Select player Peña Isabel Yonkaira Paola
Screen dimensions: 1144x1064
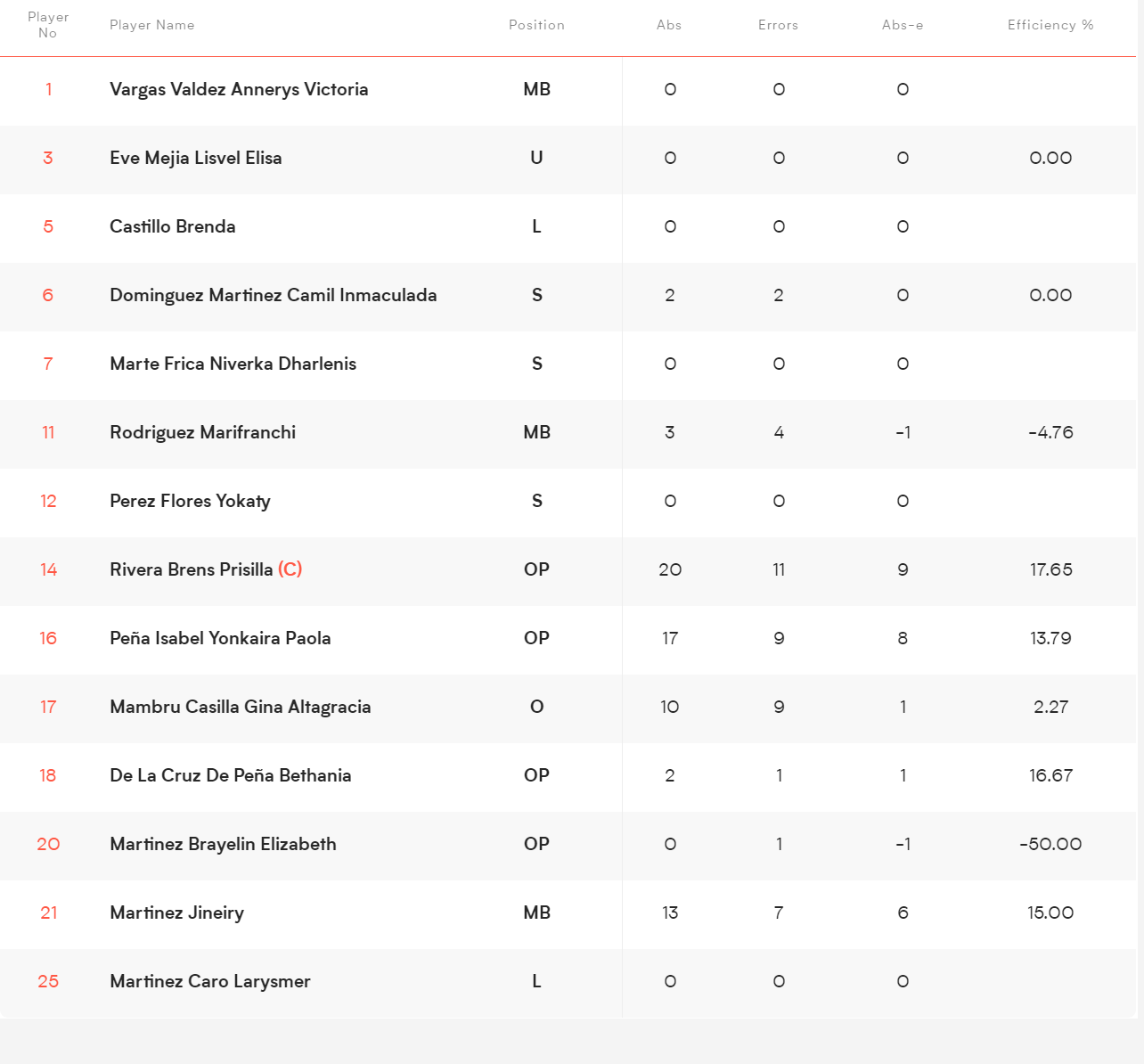pos(220,638)
